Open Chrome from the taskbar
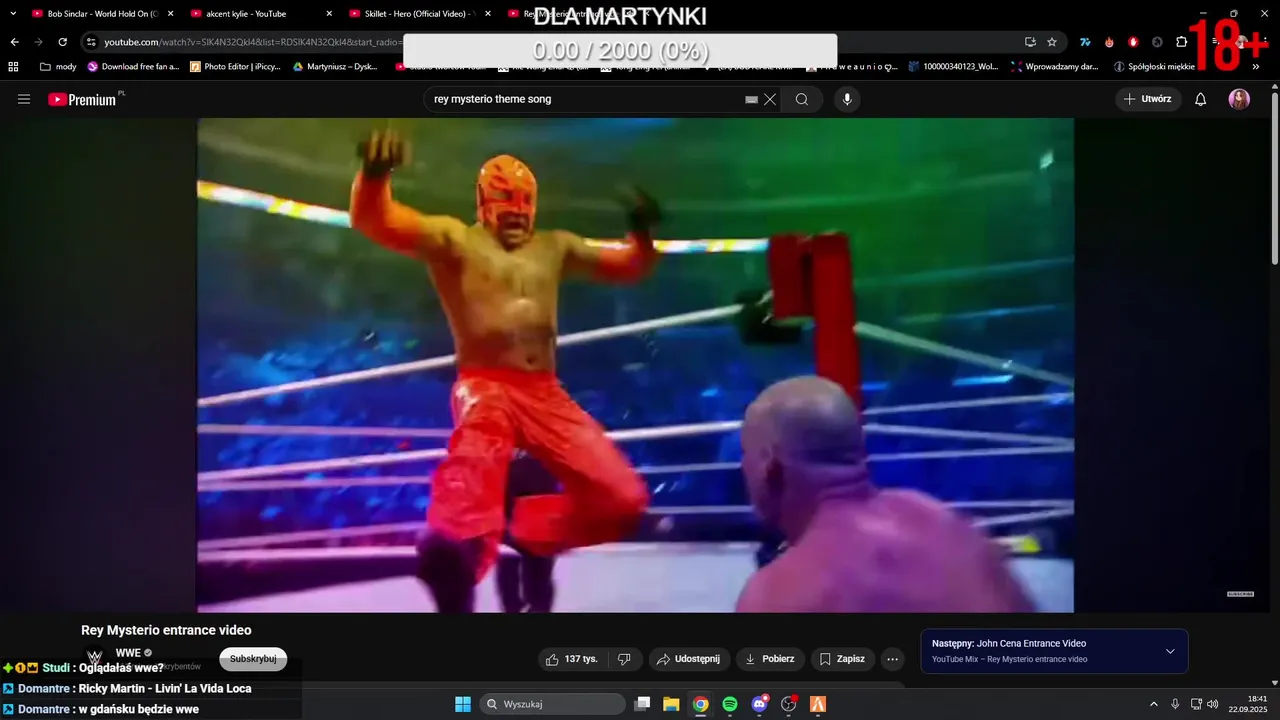 [701, 704]
